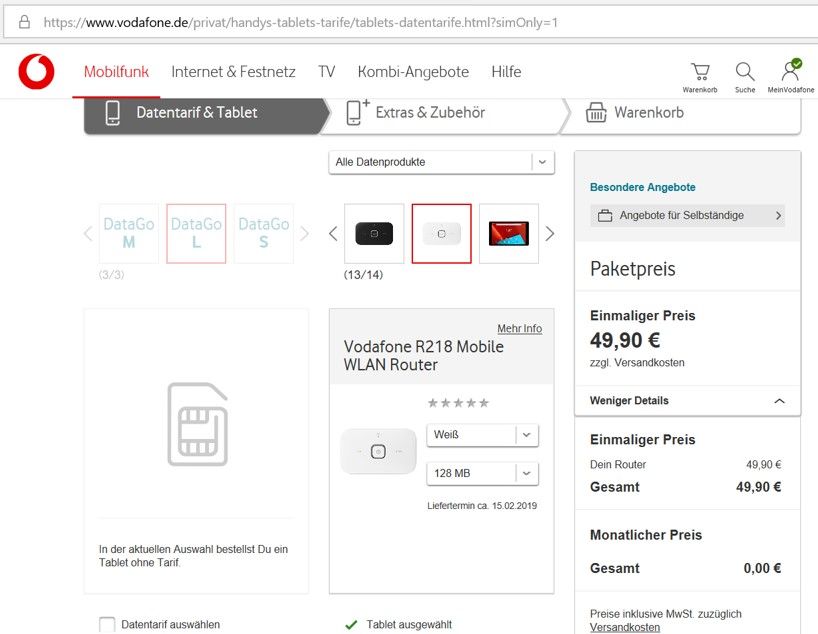Open Angebote für Selbständige
818x634 pixels.
point(687,216)
